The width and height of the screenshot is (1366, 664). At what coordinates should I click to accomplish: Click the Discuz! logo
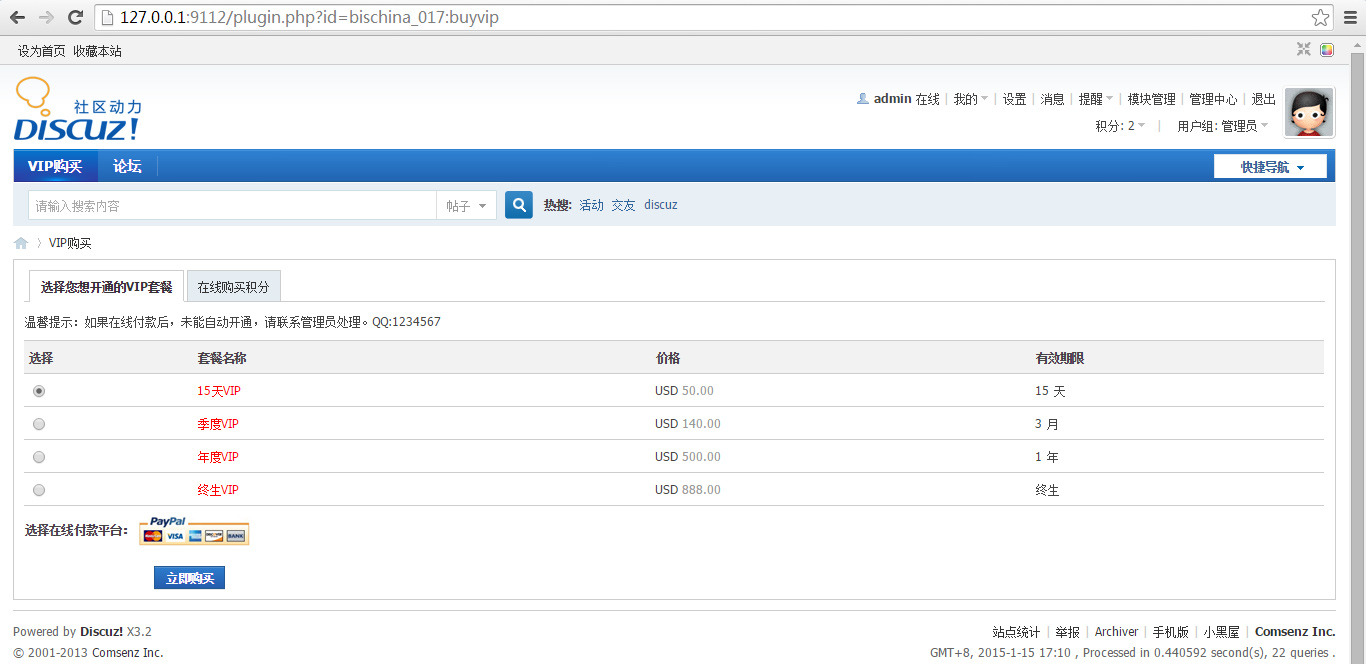(x=78, y=109)
